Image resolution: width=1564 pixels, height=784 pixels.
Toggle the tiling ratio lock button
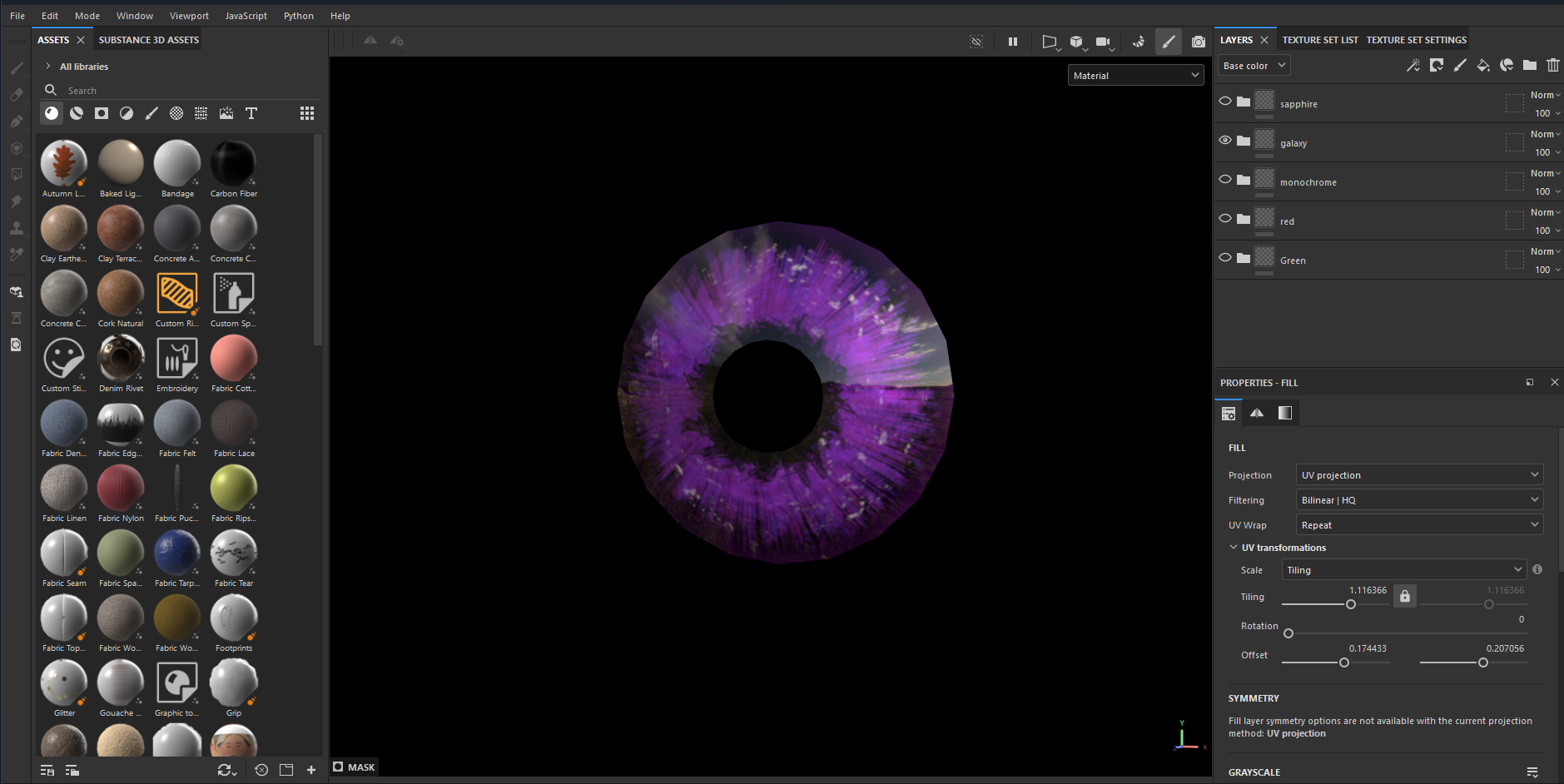coord(1405,596)
